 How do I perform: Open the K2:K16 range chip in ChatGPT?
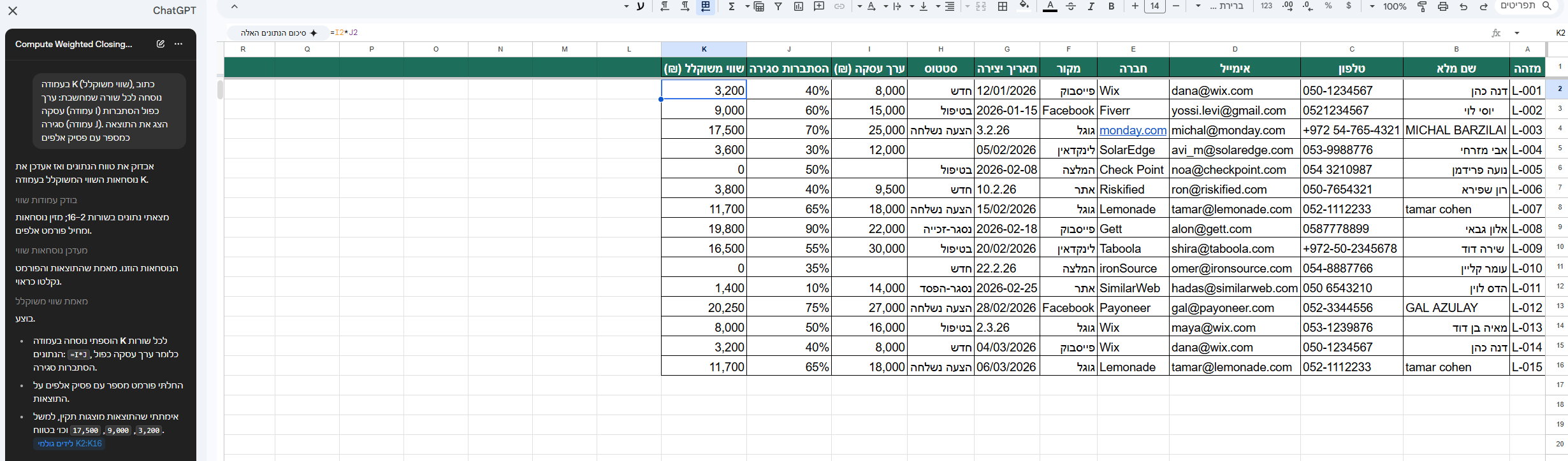(x=69, y=444)
